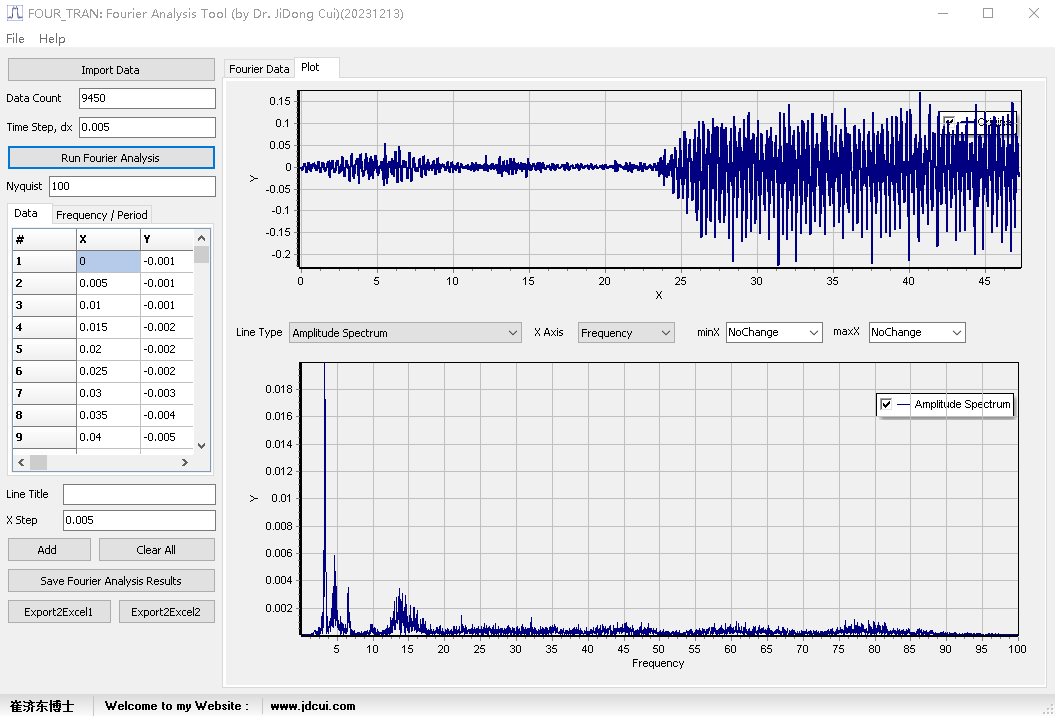Focus the Data Count input field

[147, 98]
